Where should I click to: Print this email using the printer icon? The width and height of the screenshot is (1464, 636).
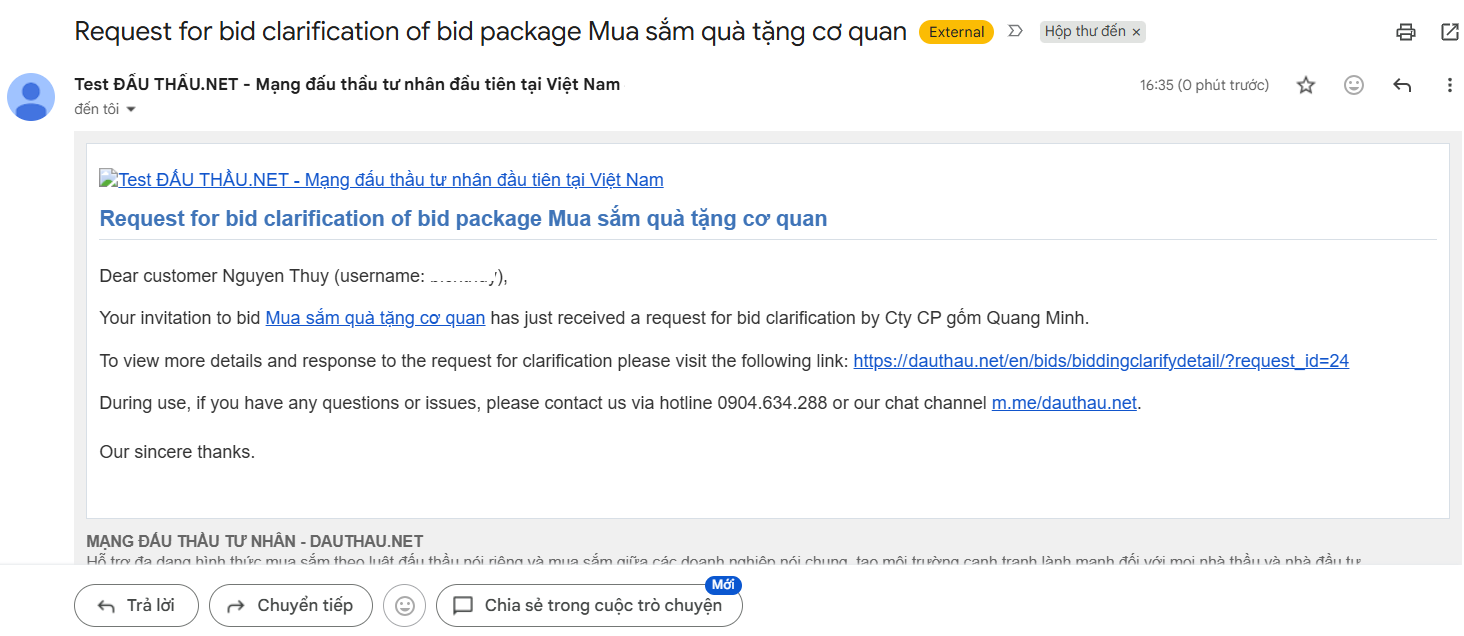[1406, 32]
